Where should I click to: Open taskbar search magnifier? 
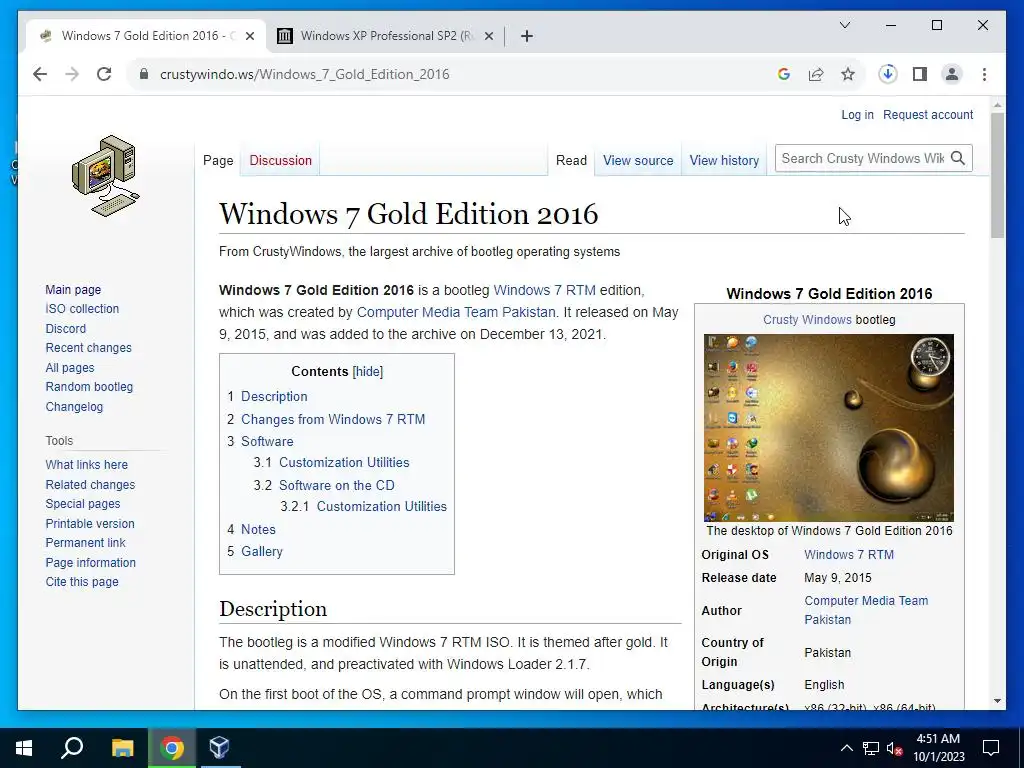72,748
